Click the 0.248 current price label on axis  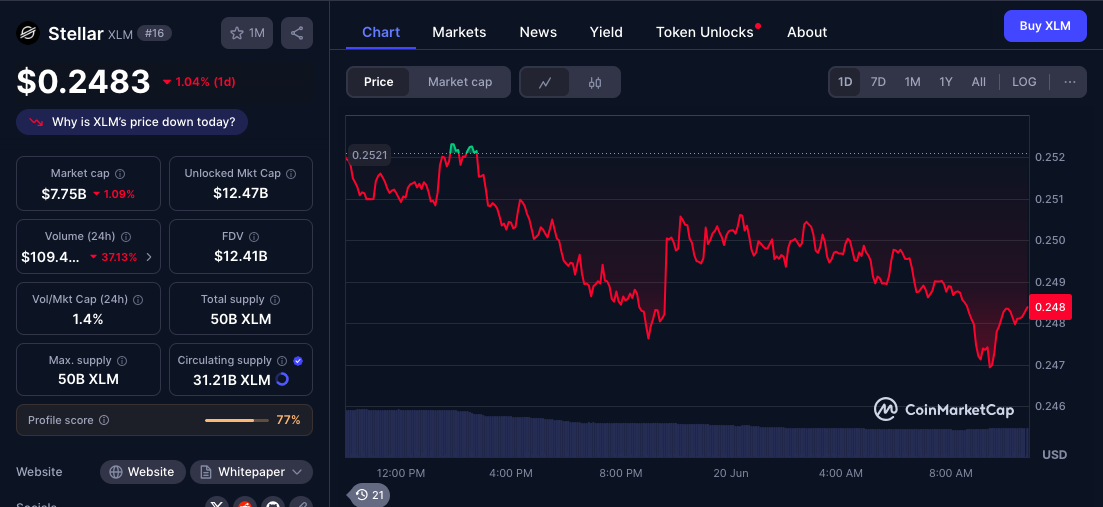1050,307
